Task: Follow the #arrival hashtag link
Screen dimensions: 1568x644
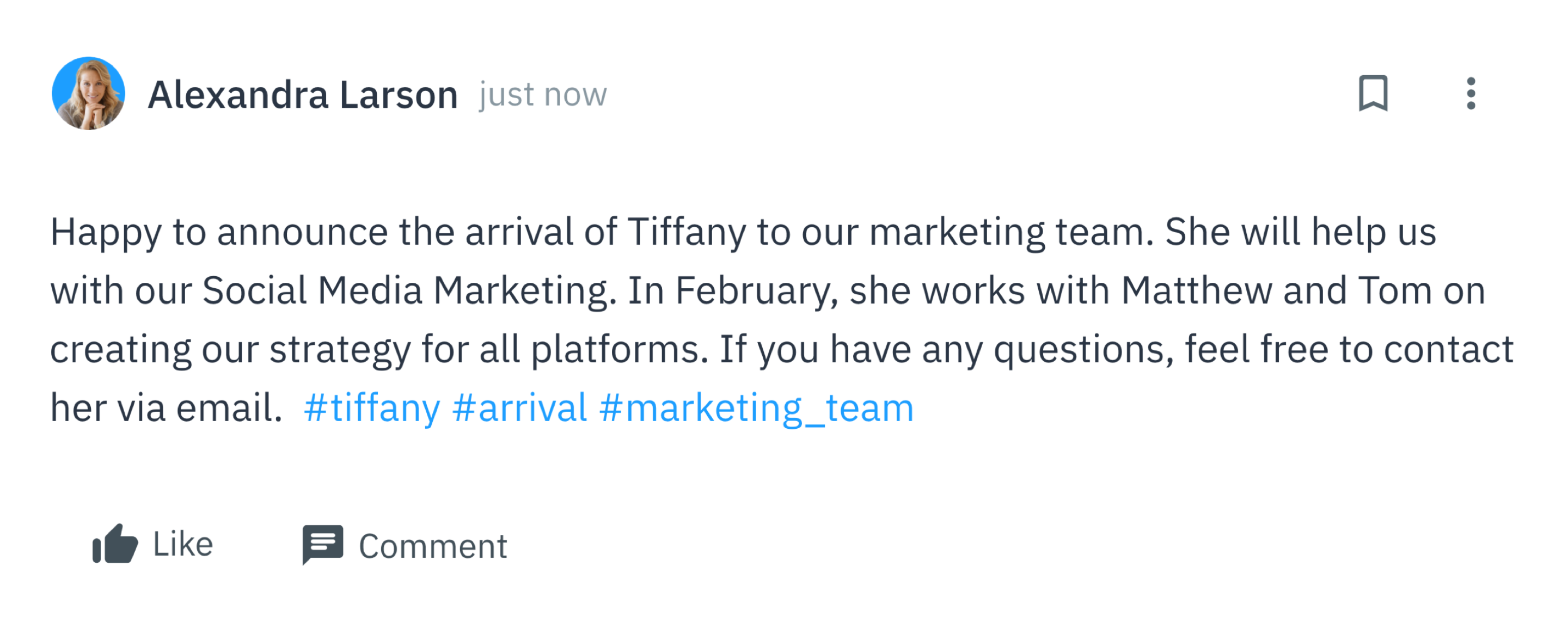Action: [520, 408]
